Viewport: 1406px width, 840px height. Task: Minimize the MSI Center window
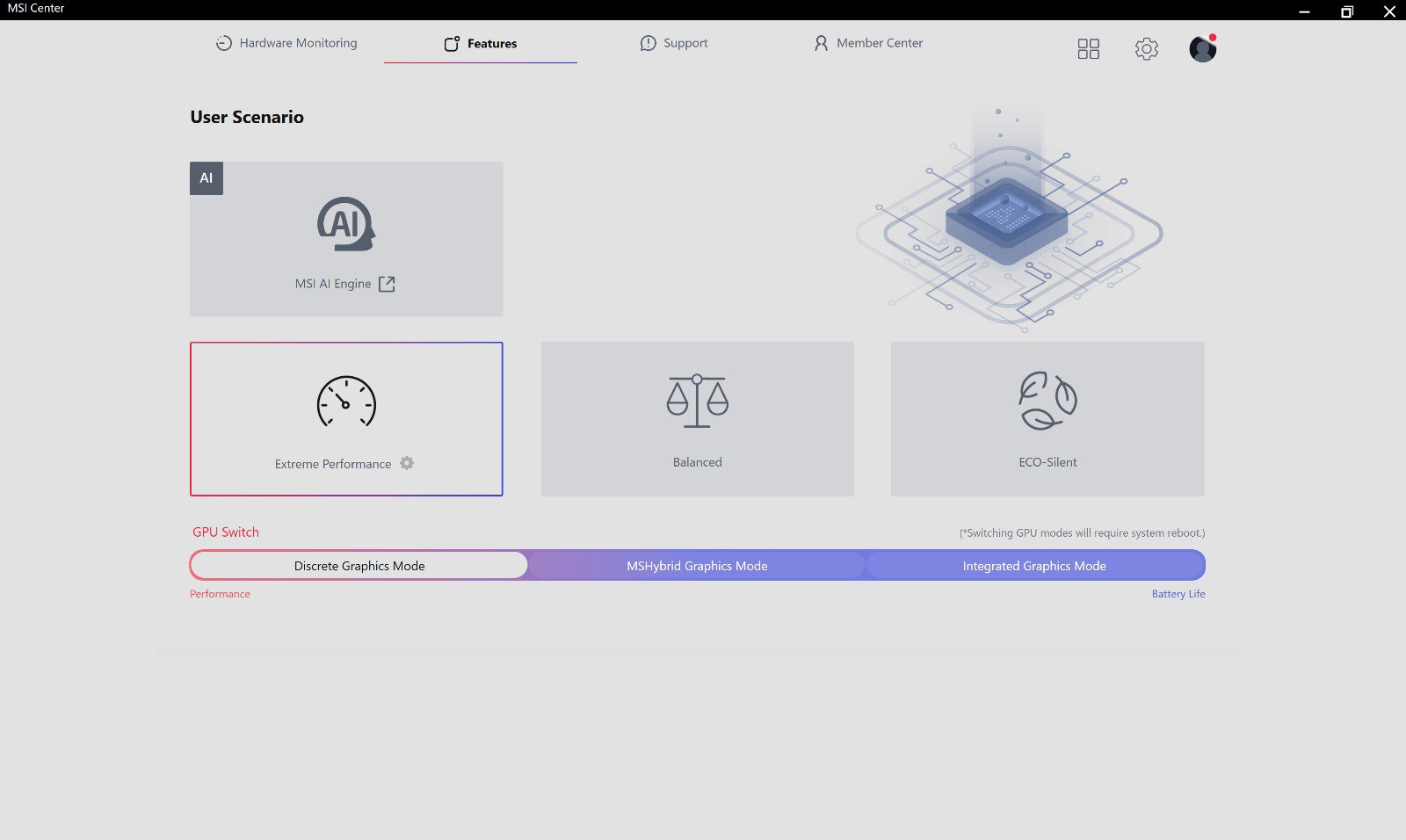point(1305,11)
